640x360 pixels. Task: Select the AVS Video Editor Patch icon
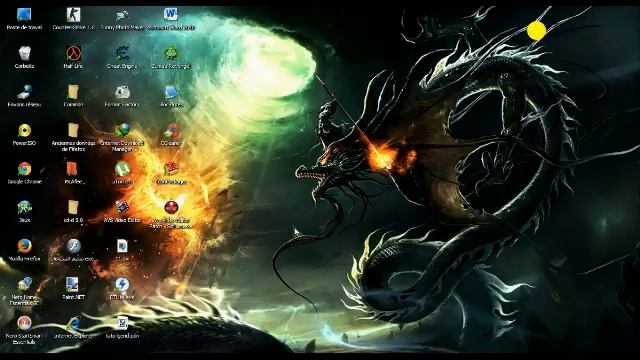[171, 207]
